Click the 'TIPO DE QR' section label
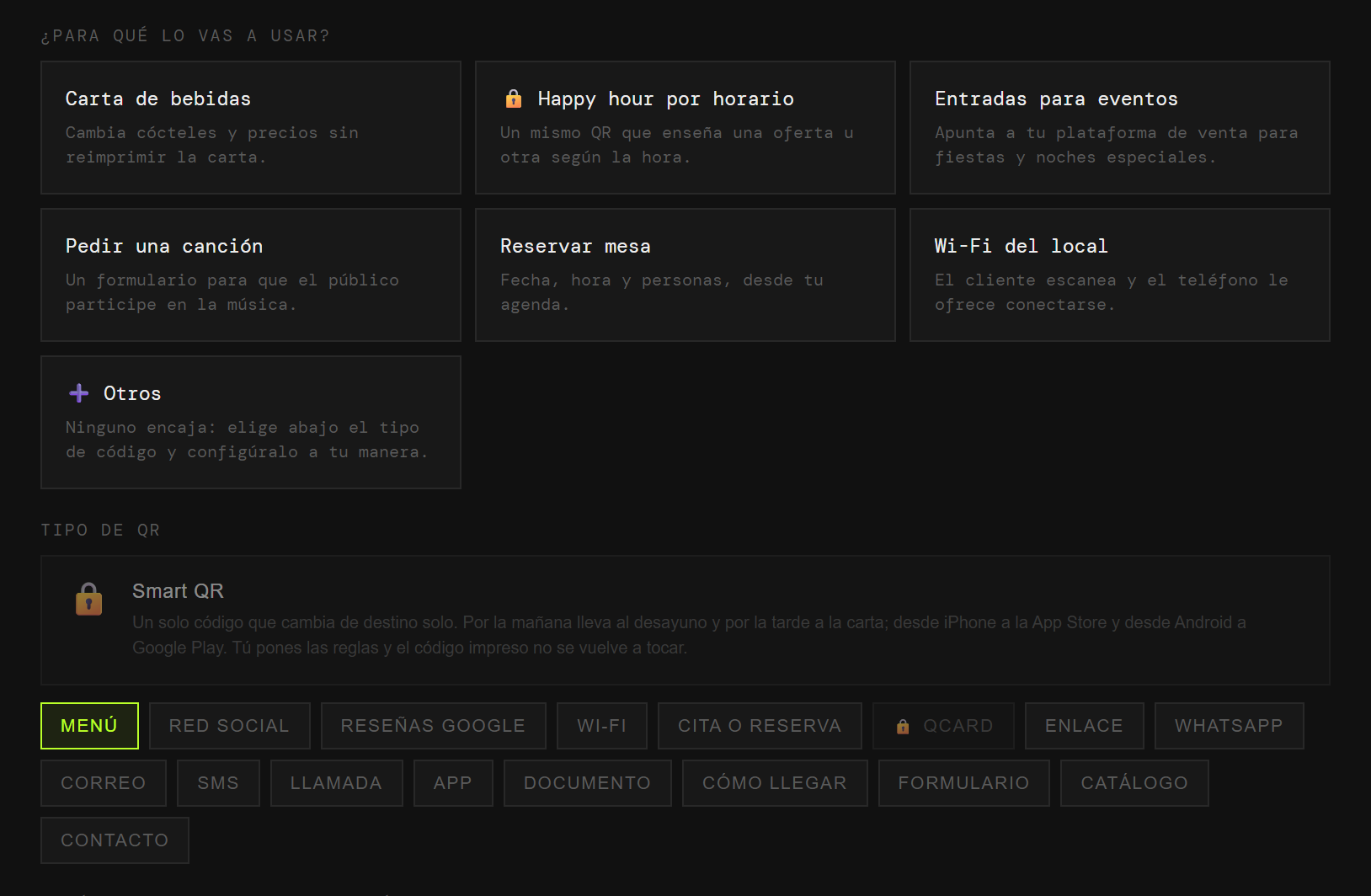Image resolution: width=1371 pixels, height=896 pixels. tap(100, 530)
